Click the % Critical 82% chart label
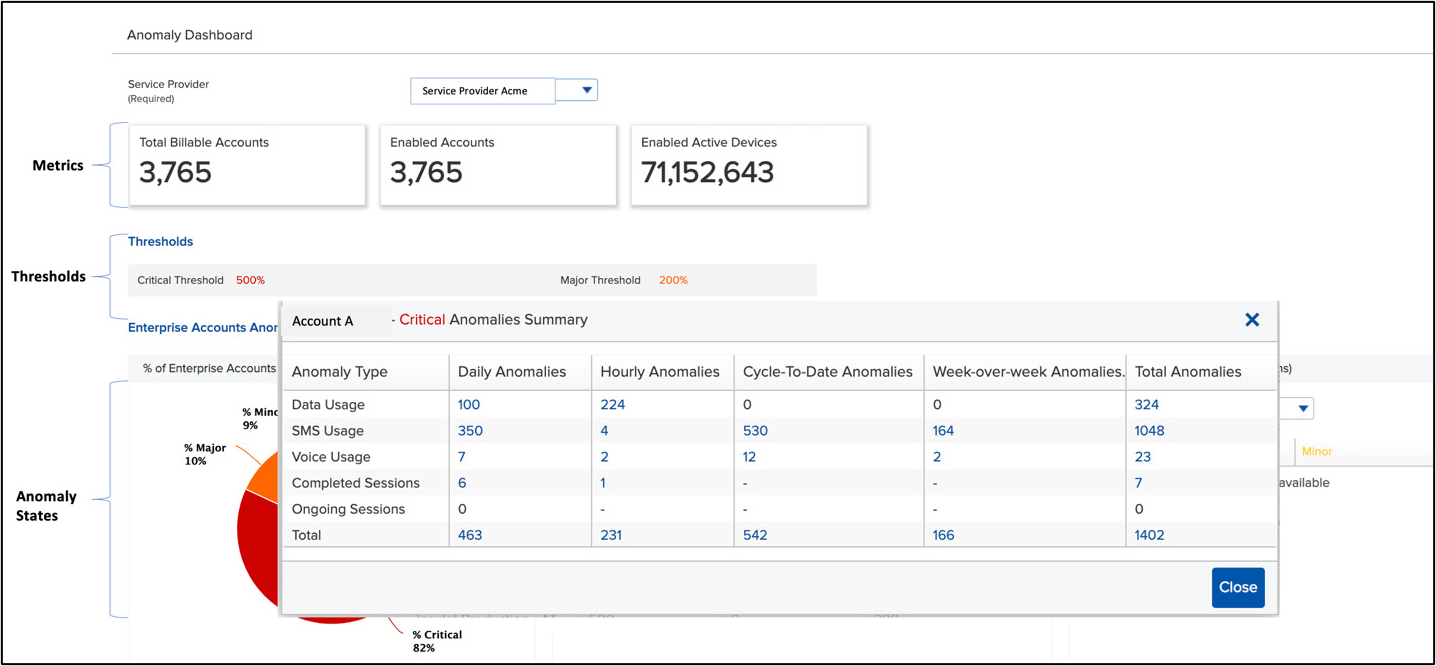The height and width of the screenshot is (666, 1436). 437,641
